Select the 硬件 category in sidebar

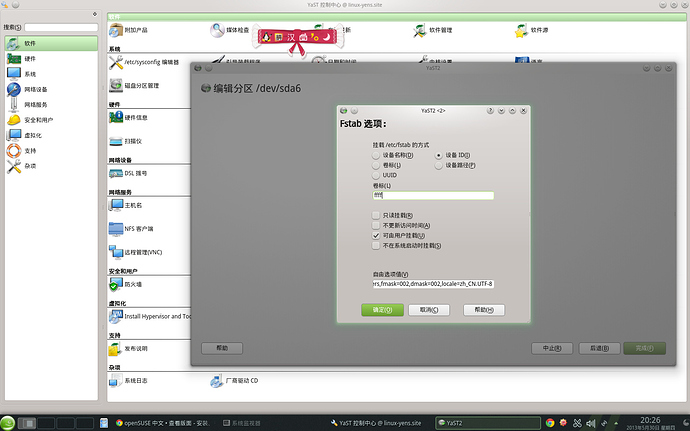[x=51, y=59]
